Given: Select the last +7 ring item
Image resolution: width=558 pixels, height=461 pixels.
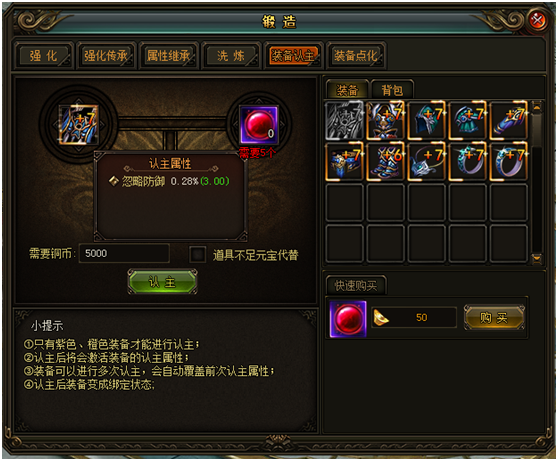Looking at the screenshot, I should pos(508,161).
